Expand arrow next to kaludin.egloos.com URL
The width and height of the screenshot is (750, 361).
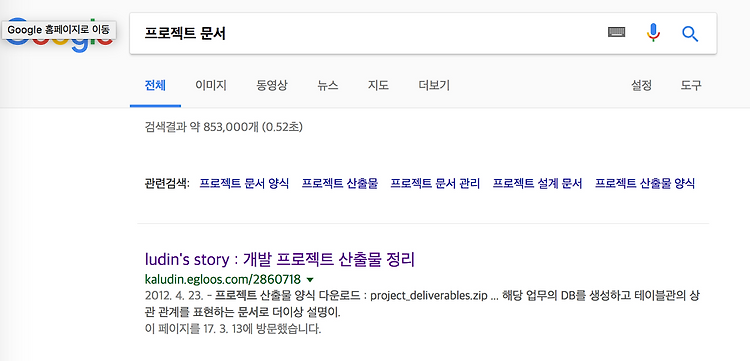point(309,279)
